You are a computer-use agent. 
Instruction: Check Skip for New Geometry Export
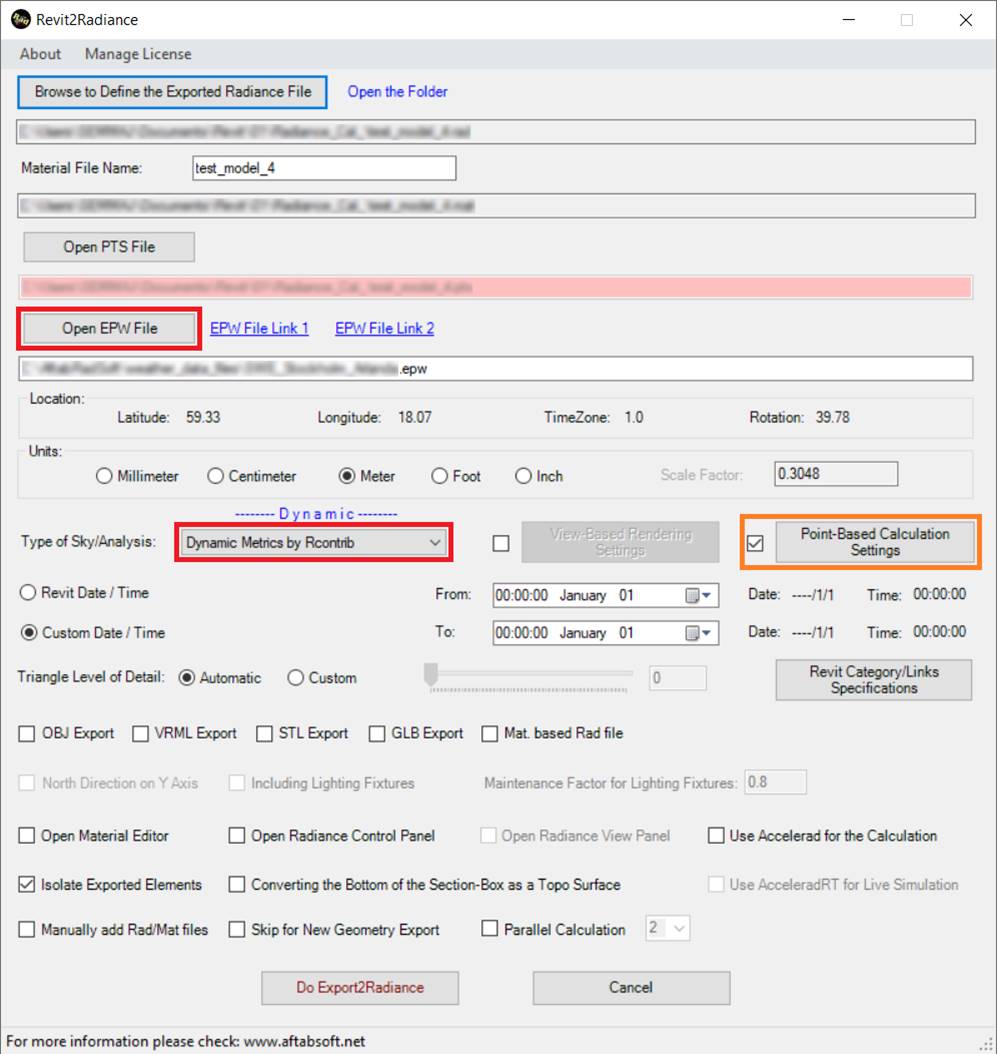click(237, 930)
